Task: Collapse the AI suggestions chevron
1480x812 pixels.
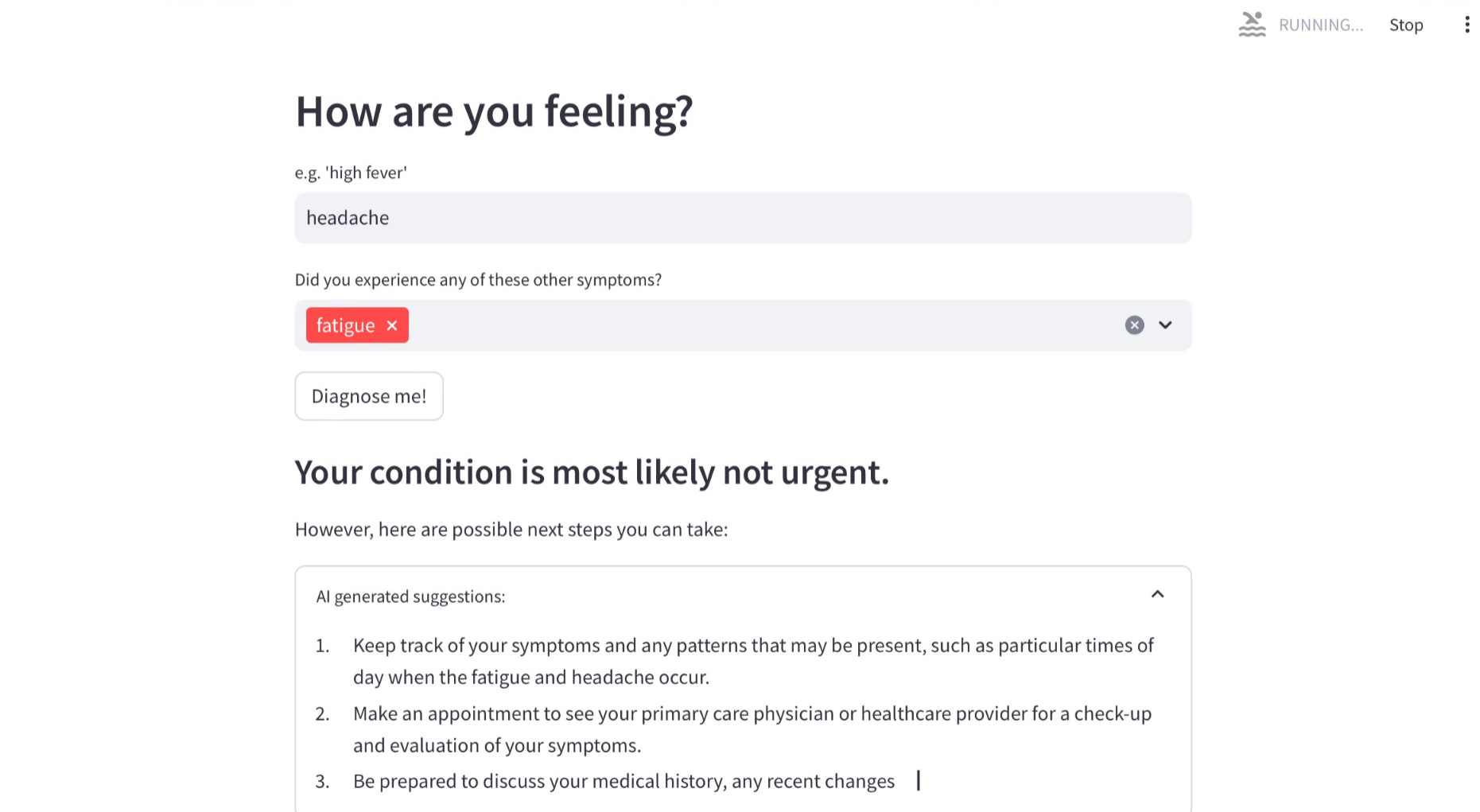Action: (1157, 595)
